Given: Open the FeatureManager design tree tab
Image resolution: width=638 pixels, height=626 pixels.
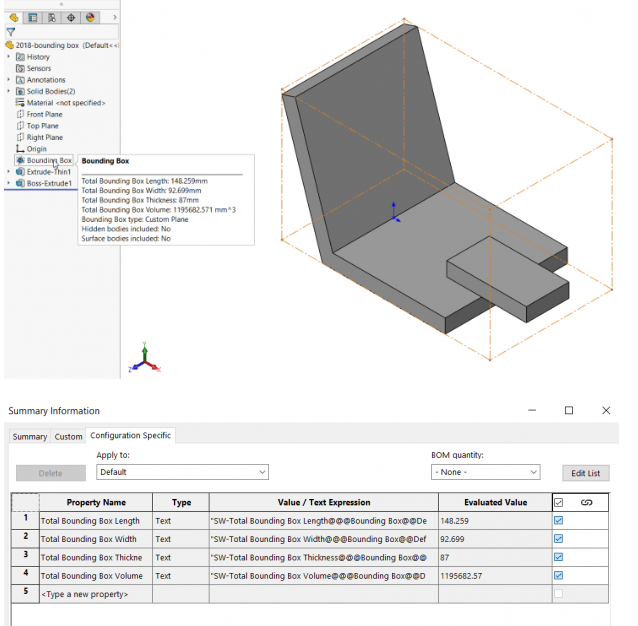Looking at the screenshot, I should point(14,17).
